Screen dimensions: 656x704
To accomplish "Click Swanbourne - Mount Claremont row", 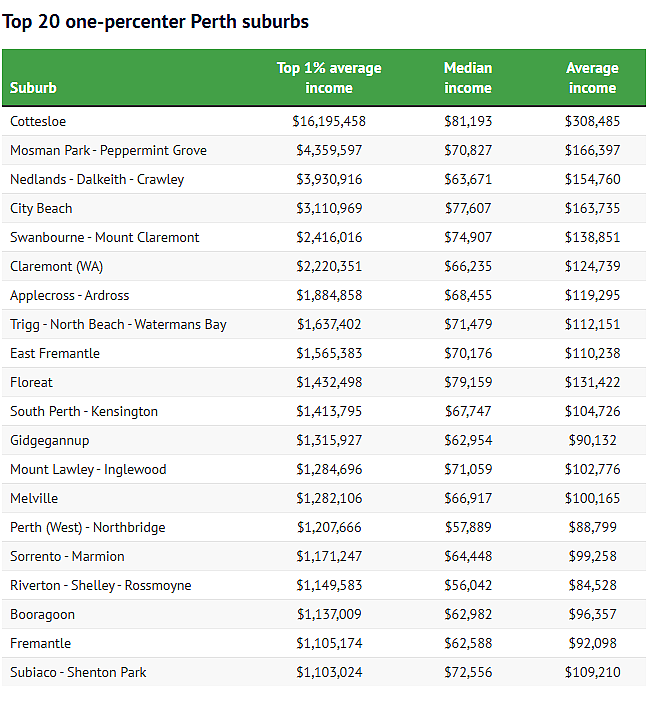I will [x=324, y=238].
